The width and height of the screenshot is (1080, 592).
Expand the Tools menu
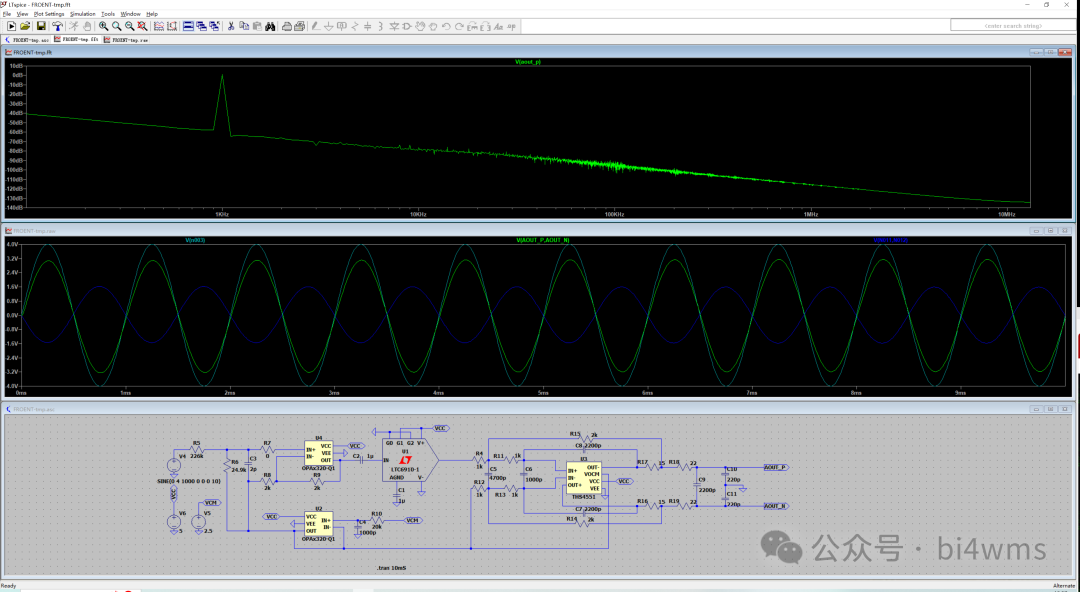(108, 14)
